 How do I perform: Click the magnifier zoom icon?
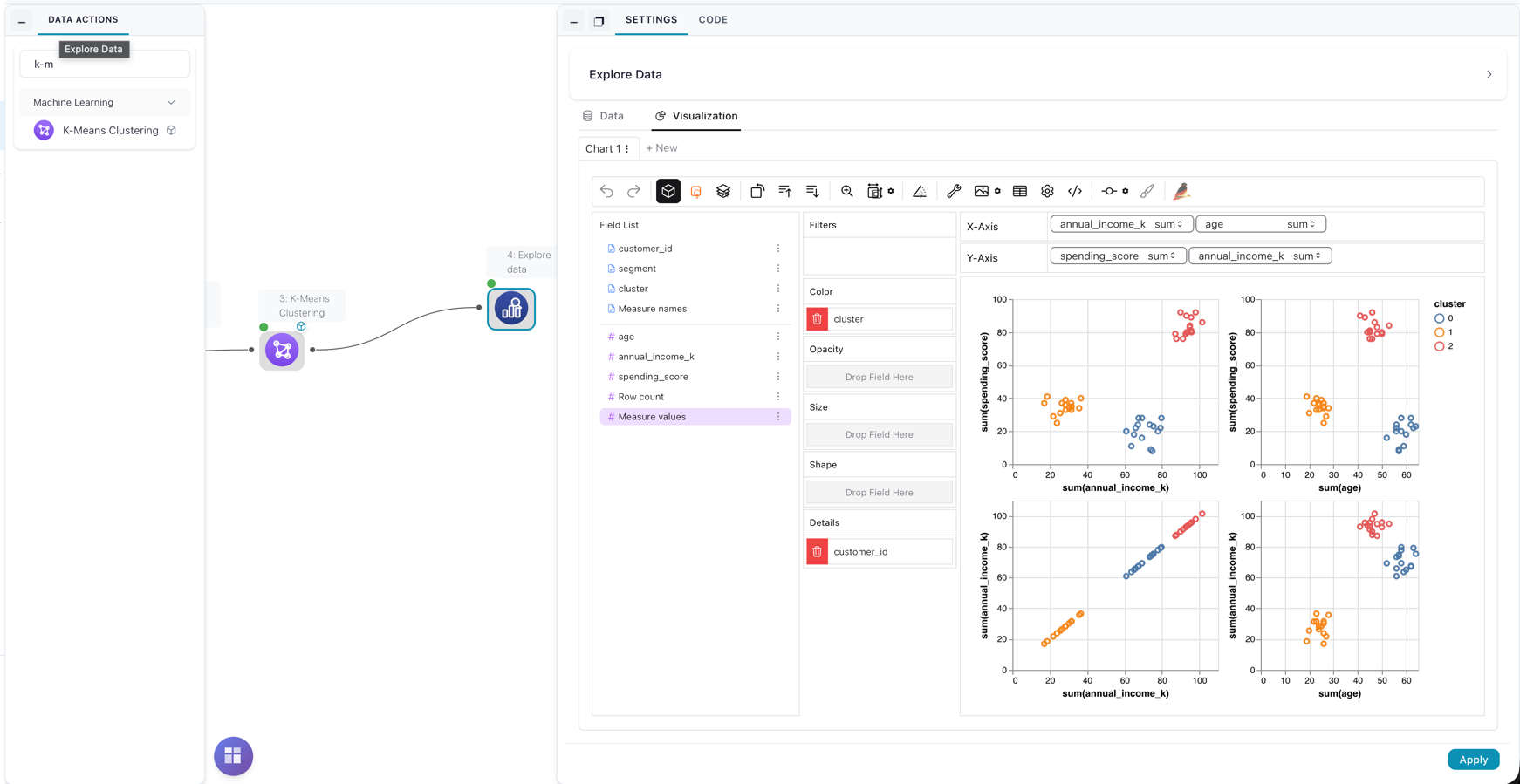coord(846,191)
